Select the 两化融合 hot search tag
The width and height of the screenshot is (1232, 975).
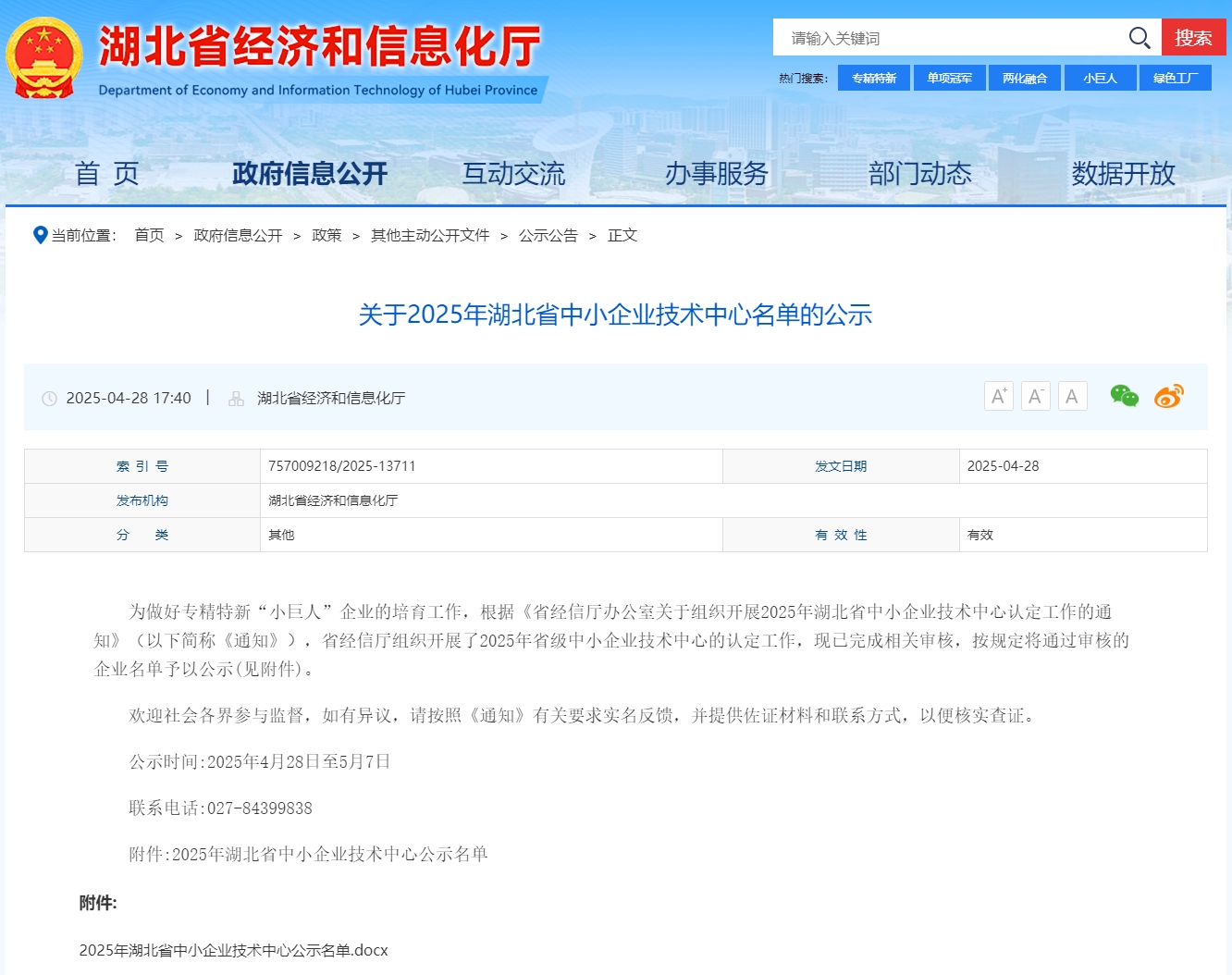(1025, 78)
